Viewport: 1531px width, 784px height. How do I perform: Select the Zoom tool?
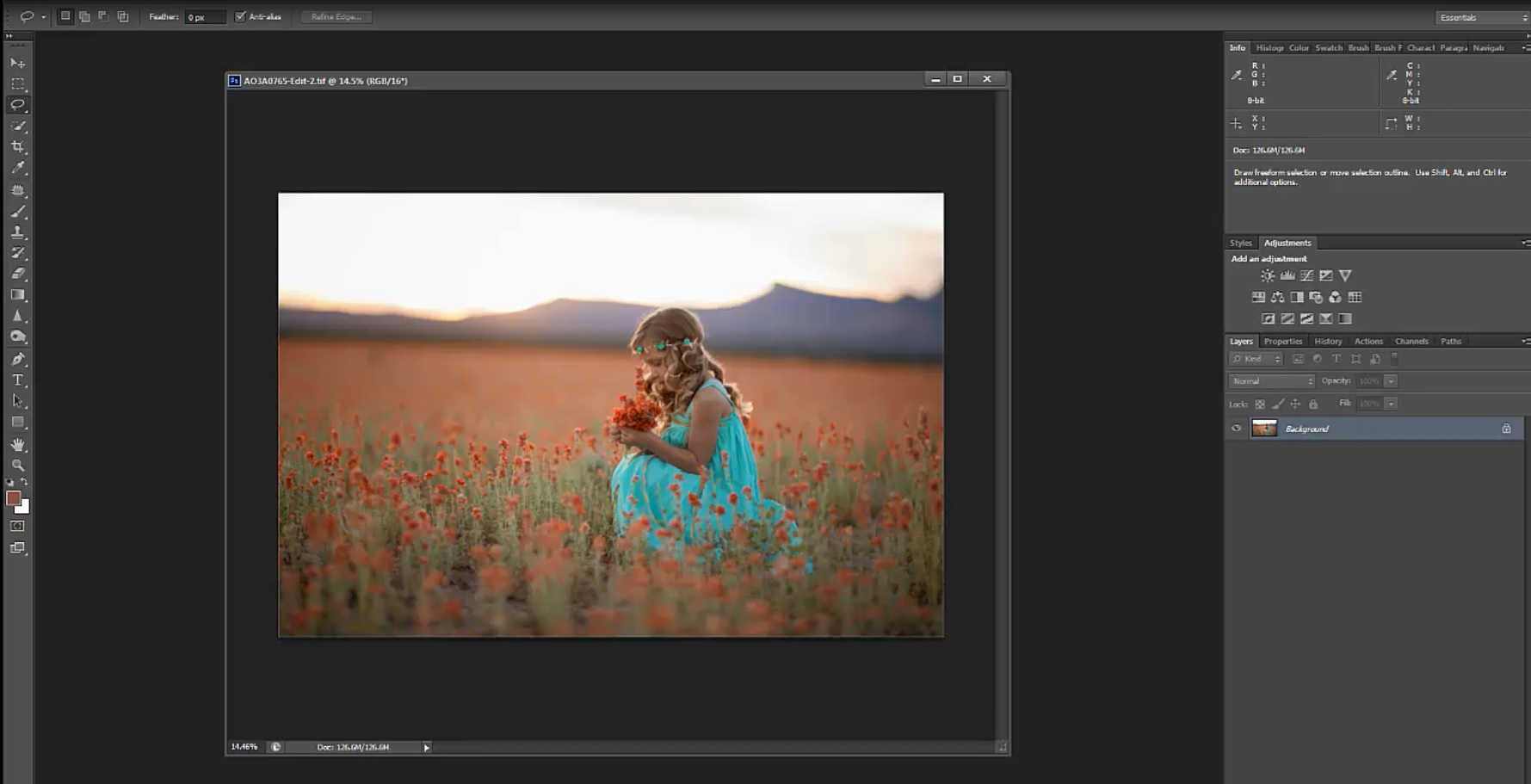coord(17,465)
